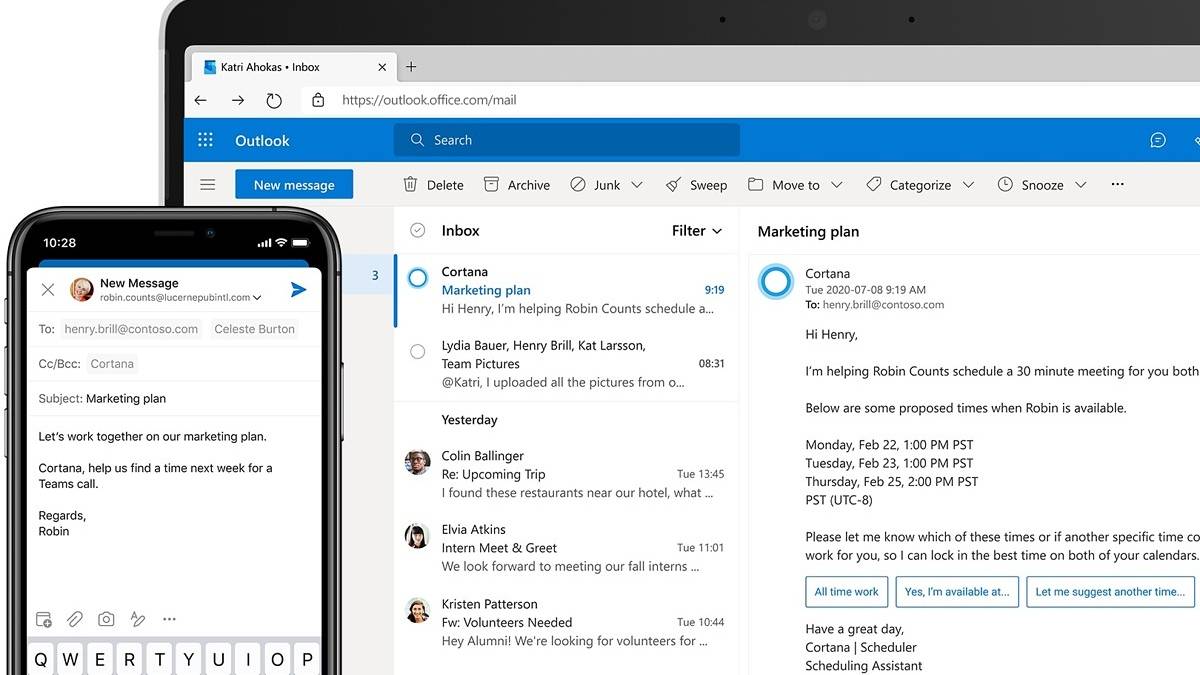
Task: Click the Delete trash icon
Action: click(x=410, y=184)
